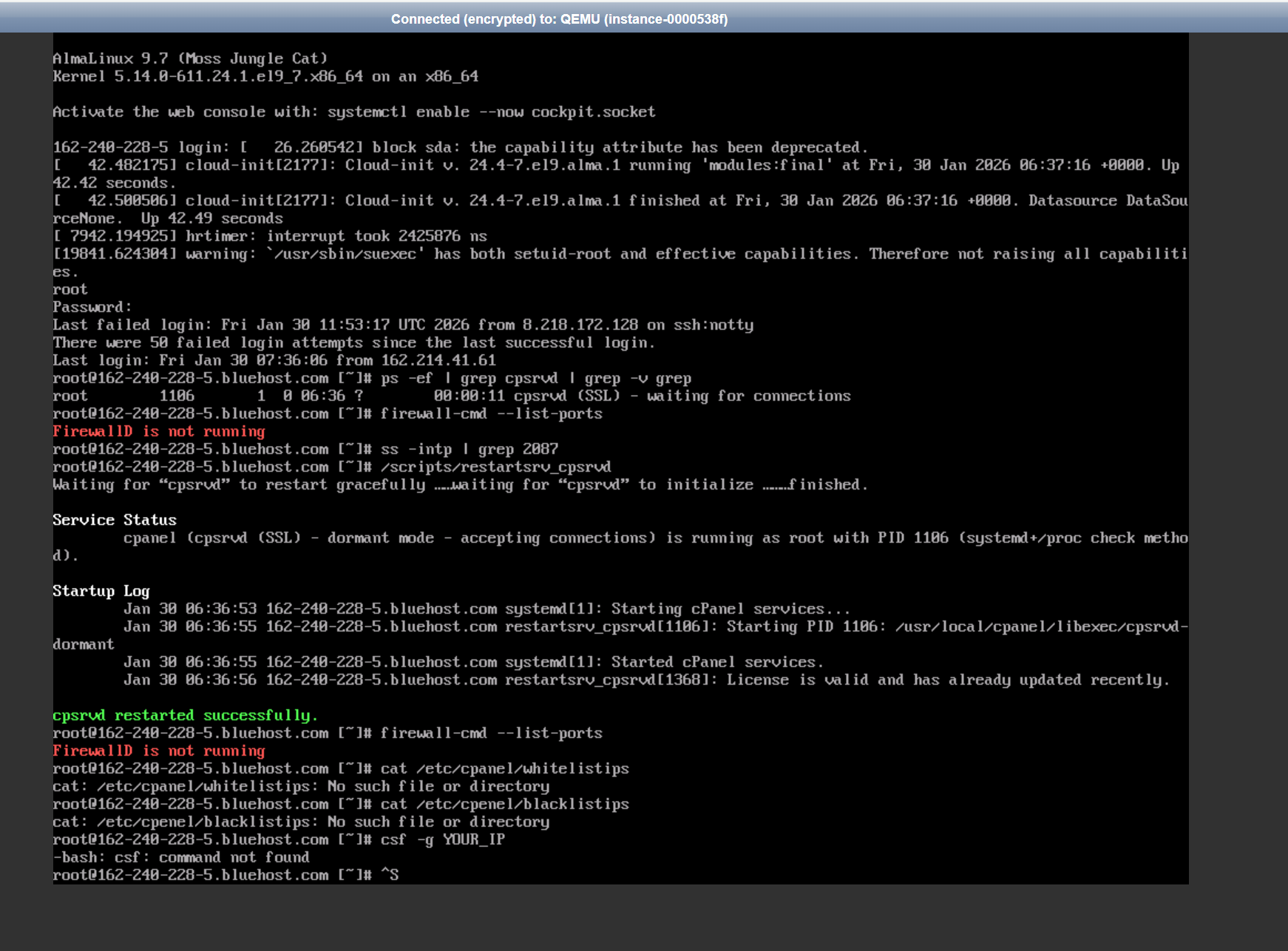Click the "ps -ef | grep cpsrvd" command
The image size is (1288, 951).
pos(536,378)
